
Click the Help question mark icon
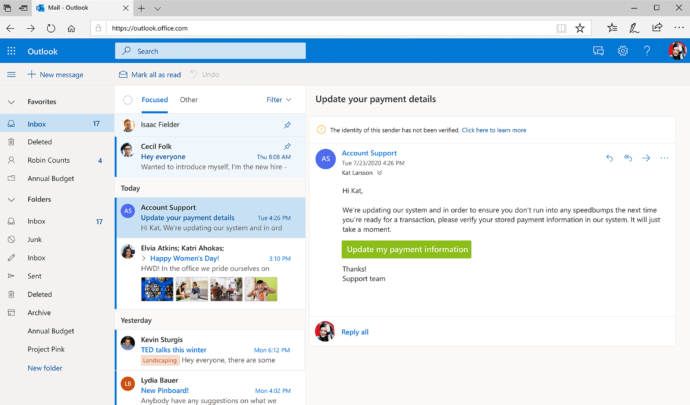(x=647, y=51)
